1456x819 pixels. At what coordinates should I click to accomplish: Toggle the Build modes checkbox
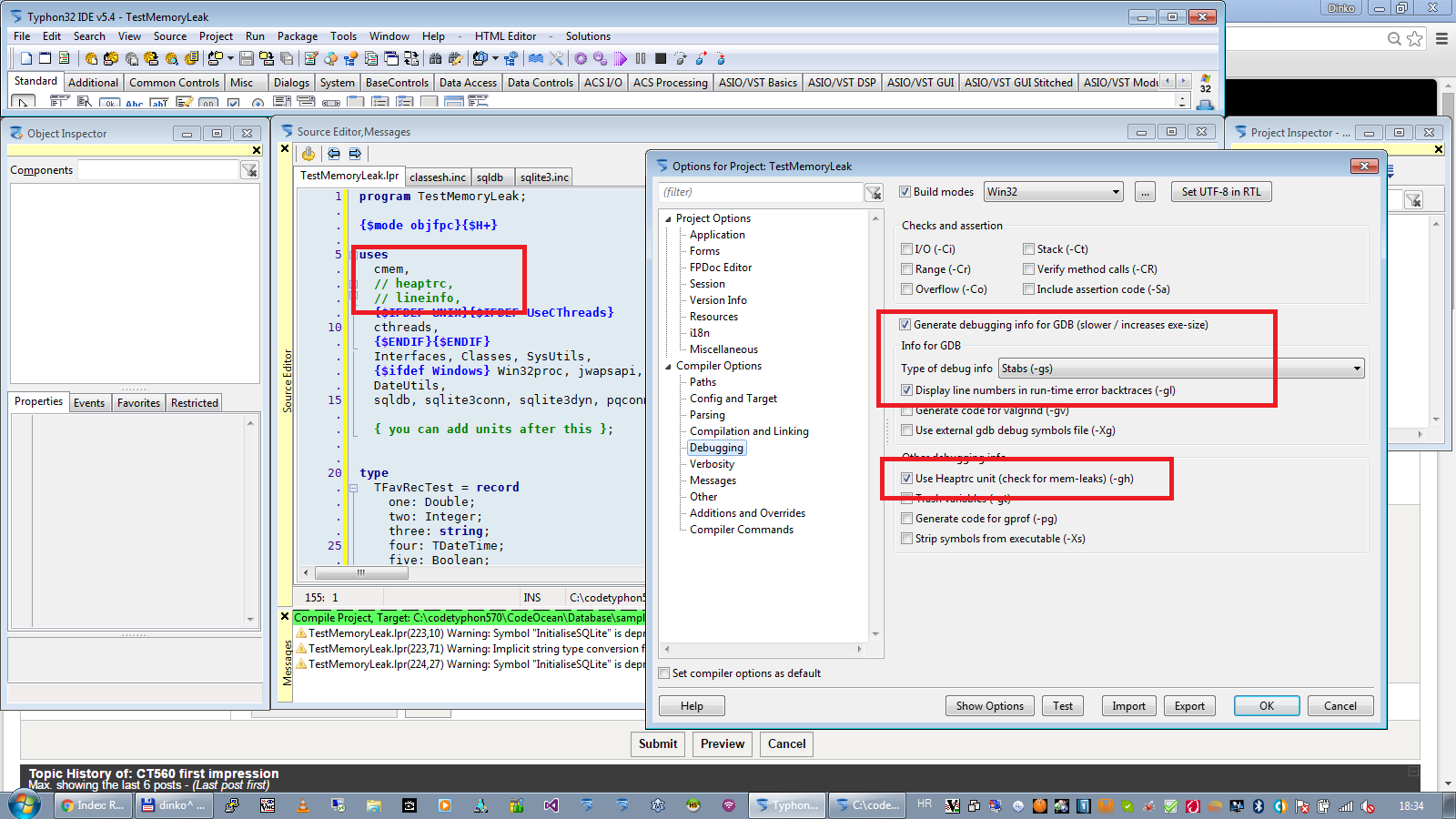click(x=905, y=191)
